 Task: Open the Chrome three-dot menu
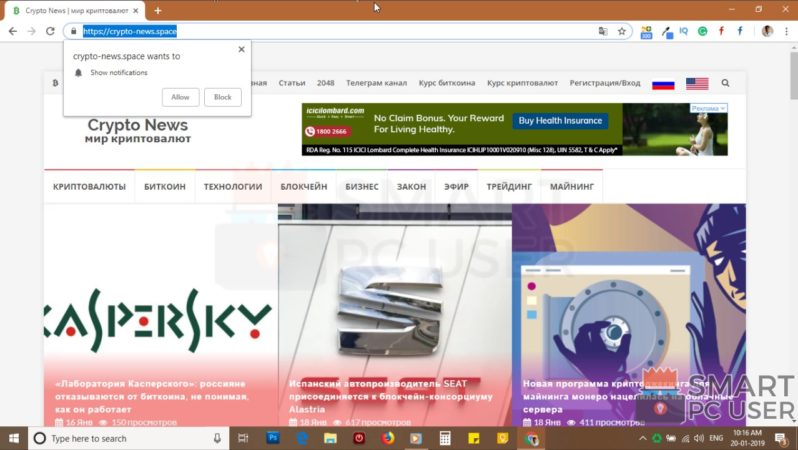[786, 31]
